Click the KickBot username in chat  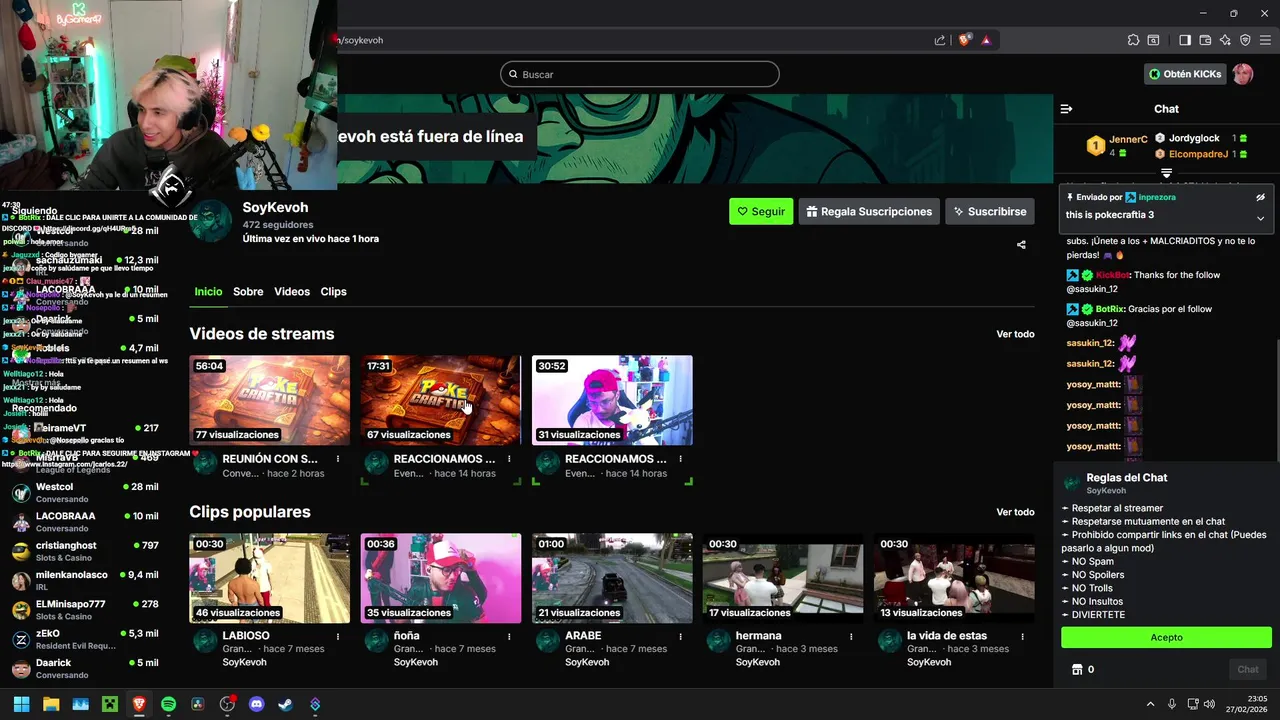pyautogui.click(x=1112, y=275)
